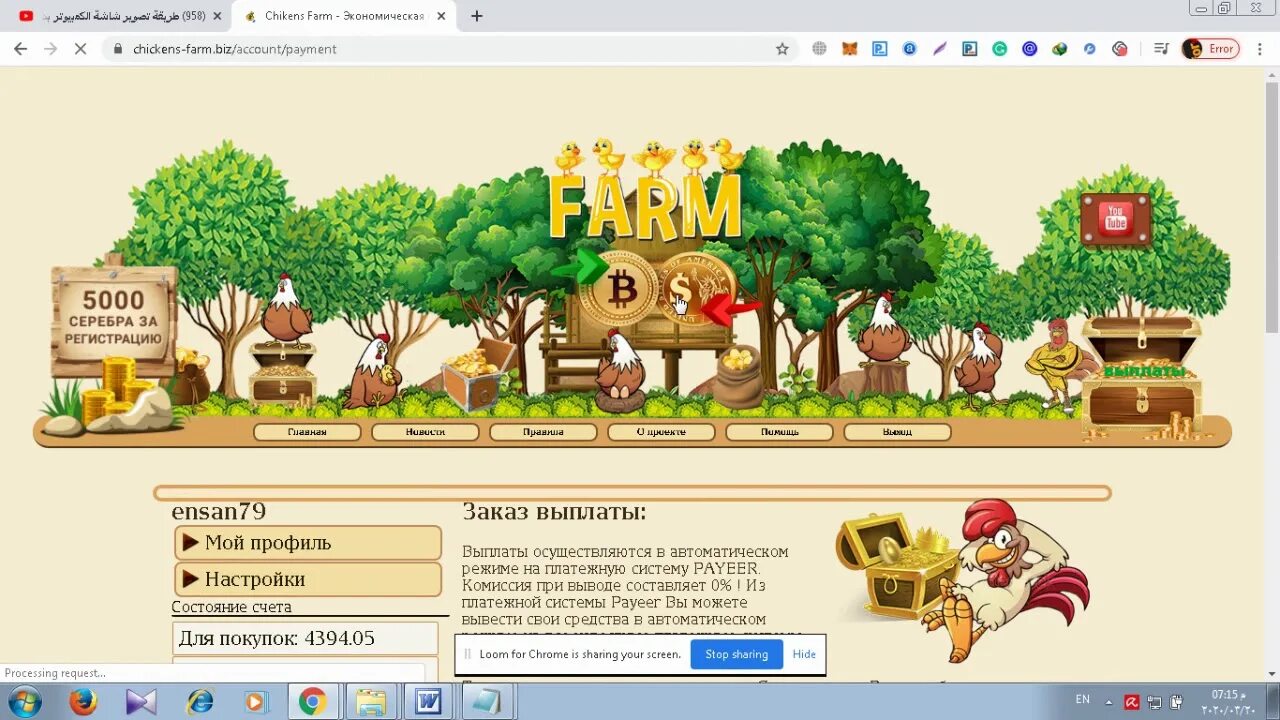Click the username ensan79
Screen dimensions: 1280x720
219,511
